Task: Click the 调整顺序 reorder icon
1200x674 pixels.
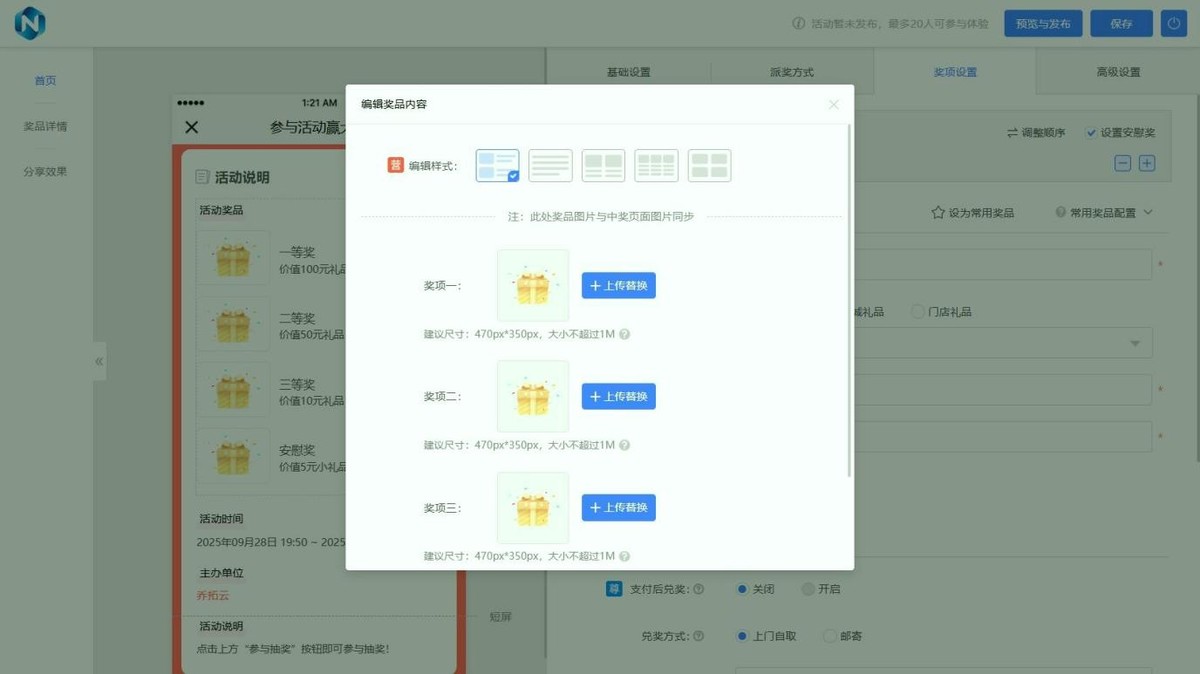Action: point(1015,132)
